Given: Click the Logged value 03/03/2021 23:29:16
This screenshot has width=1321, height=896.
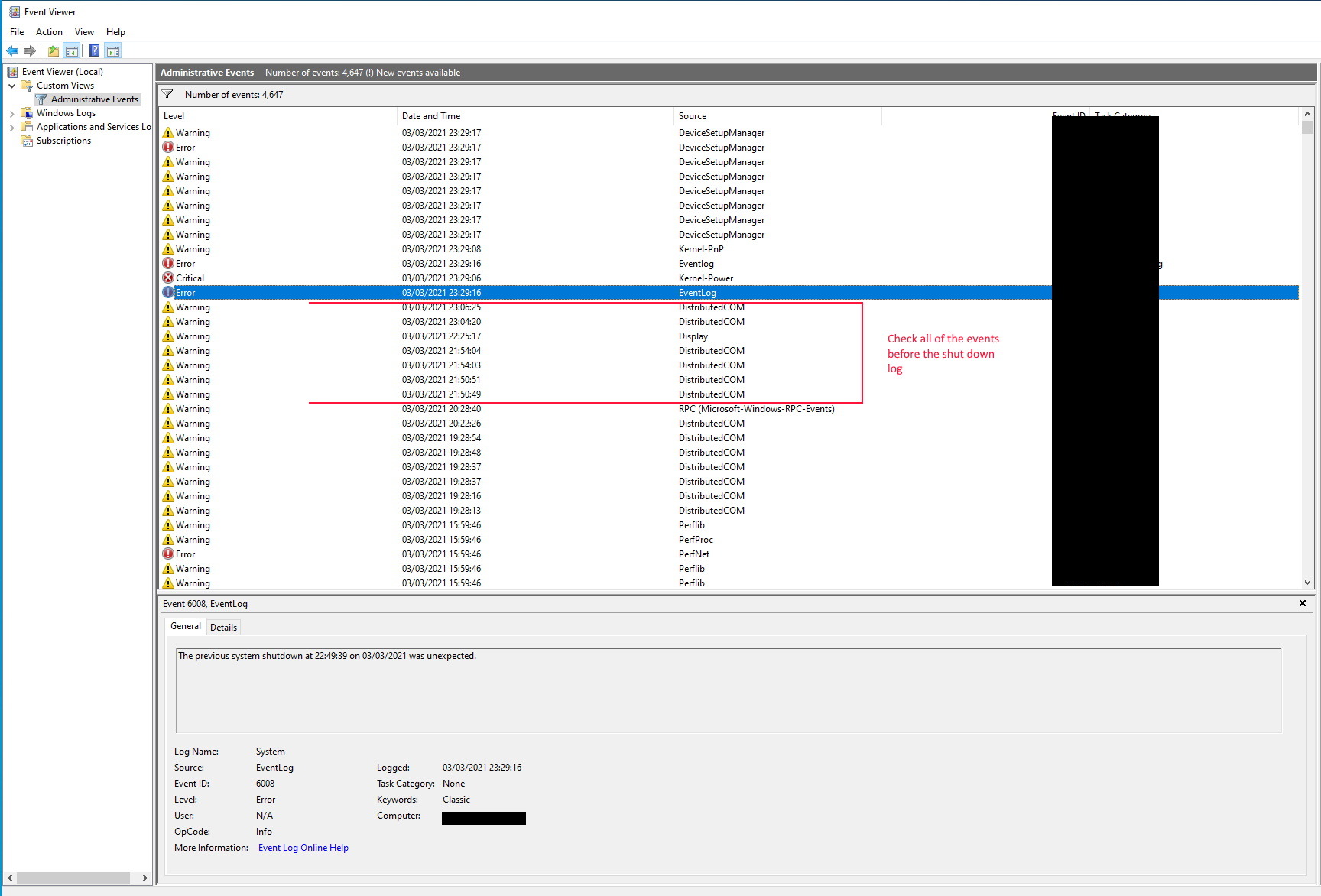Looking at the screenshot, I should click(482, 768).
